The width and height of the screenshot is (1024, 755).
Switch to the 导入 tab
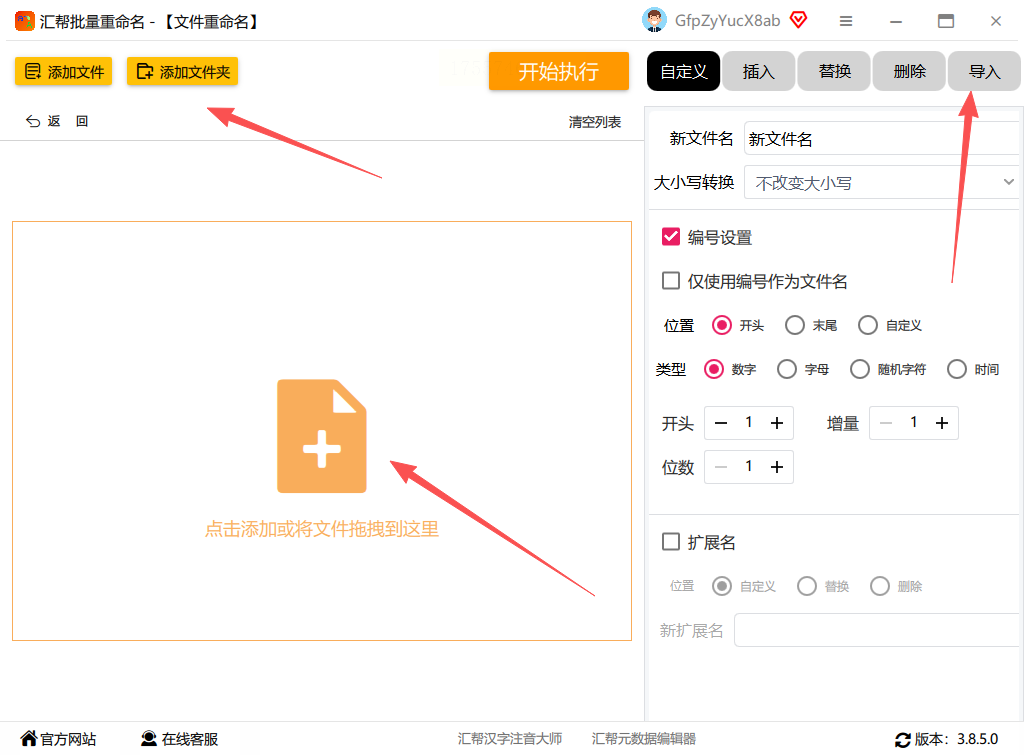tap(984, 71)
